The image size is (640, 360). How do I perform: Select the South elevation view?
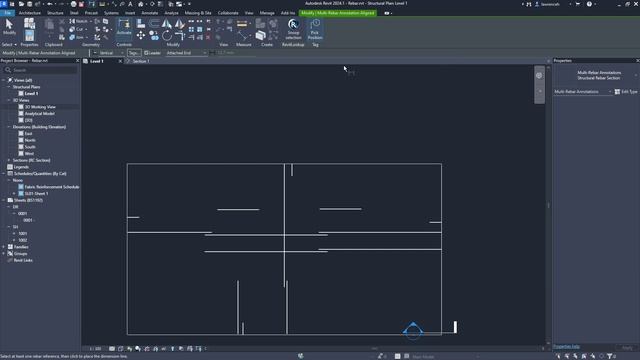point(30,147)
